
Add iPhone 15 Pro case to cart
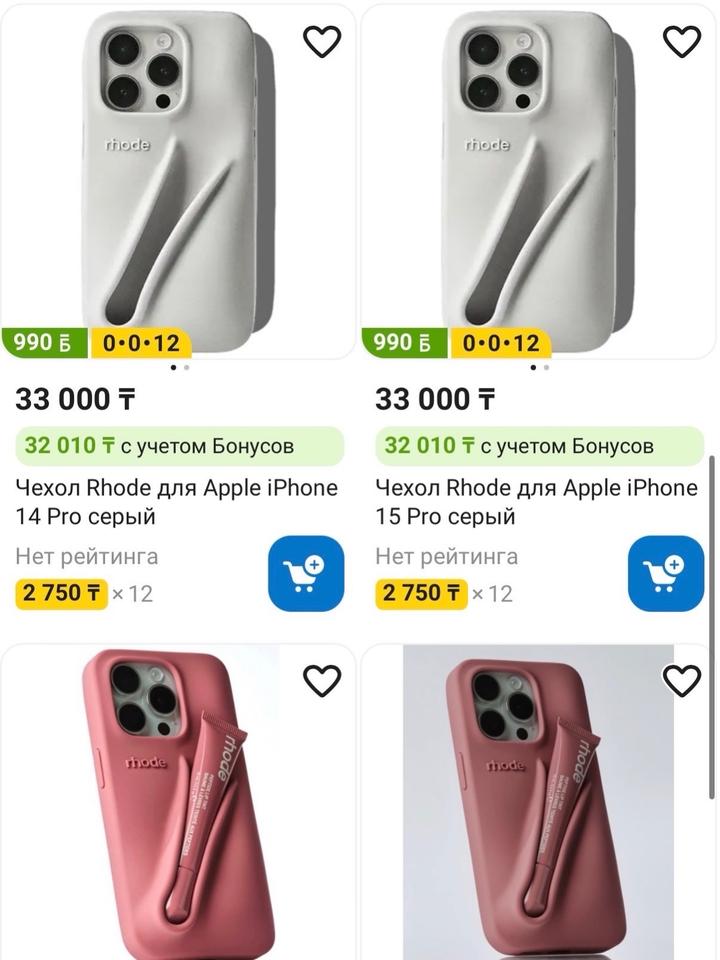(x=666, y=574)
